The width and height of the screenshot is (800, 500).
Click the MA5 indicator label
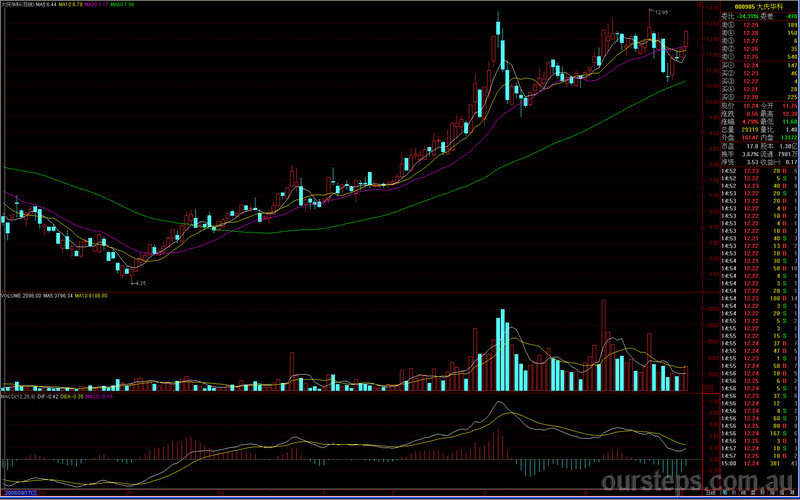tap(46, 4)
